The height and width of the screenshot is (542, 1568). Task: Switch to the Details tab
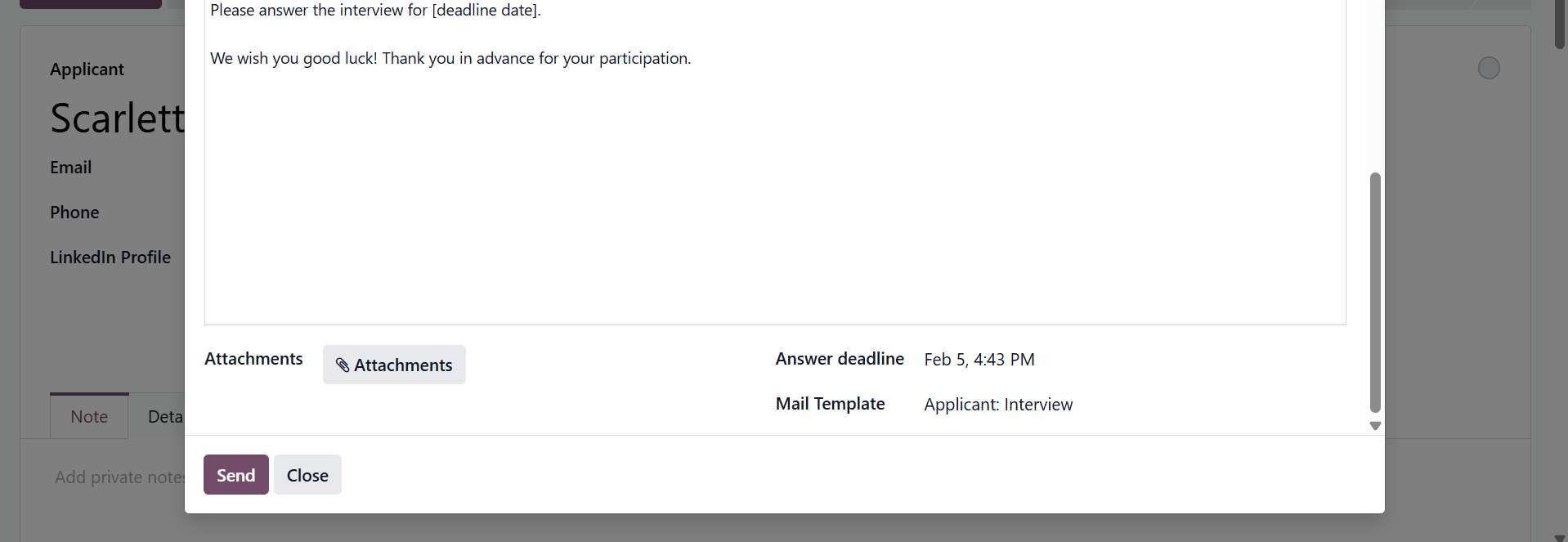tap(165, 417)
